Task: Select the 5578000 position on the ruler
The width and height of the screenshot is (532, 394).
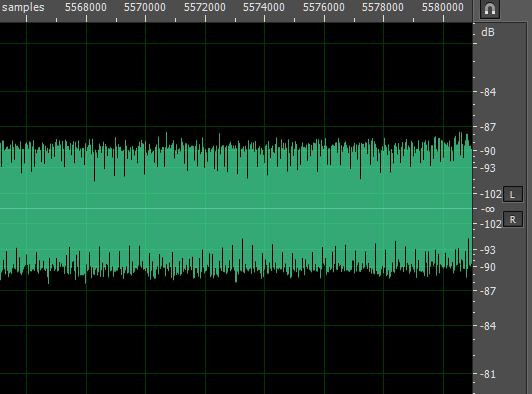Action: [x=383, y=7]
